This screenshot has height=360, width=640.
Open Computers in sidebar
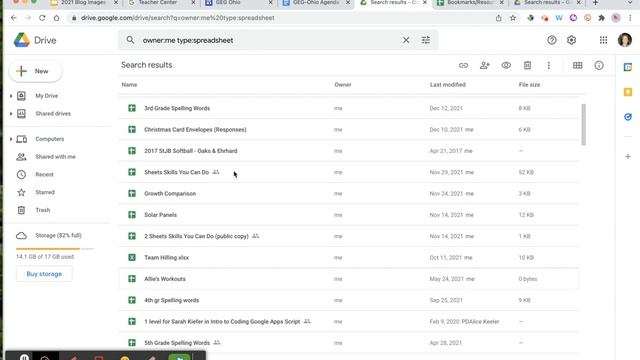pyautogui.click(x=49, y=139)
